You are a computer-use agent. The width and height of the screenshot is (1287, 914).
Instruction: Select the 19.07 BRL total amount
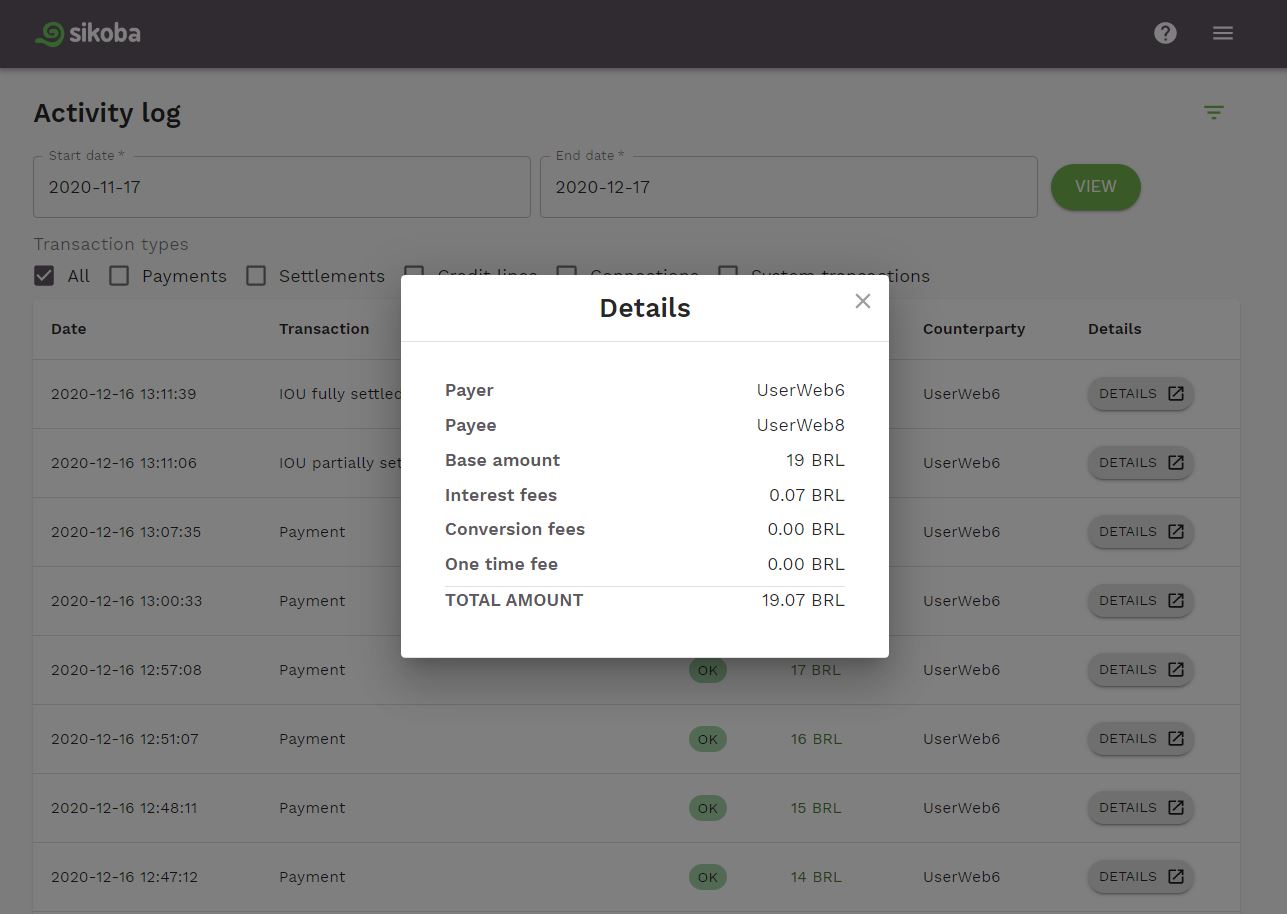tap(803, 600)
